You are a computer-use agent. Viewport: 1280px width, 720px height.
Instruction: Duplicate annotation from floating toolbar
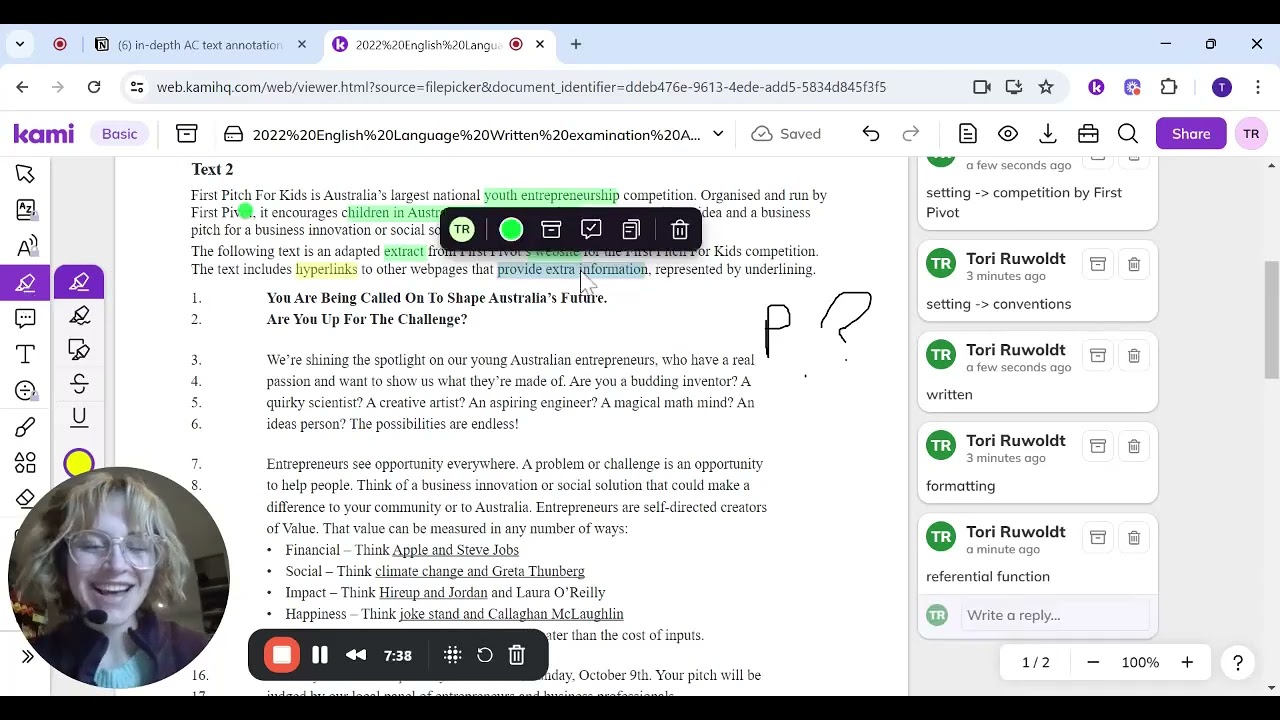pos(631,230)
